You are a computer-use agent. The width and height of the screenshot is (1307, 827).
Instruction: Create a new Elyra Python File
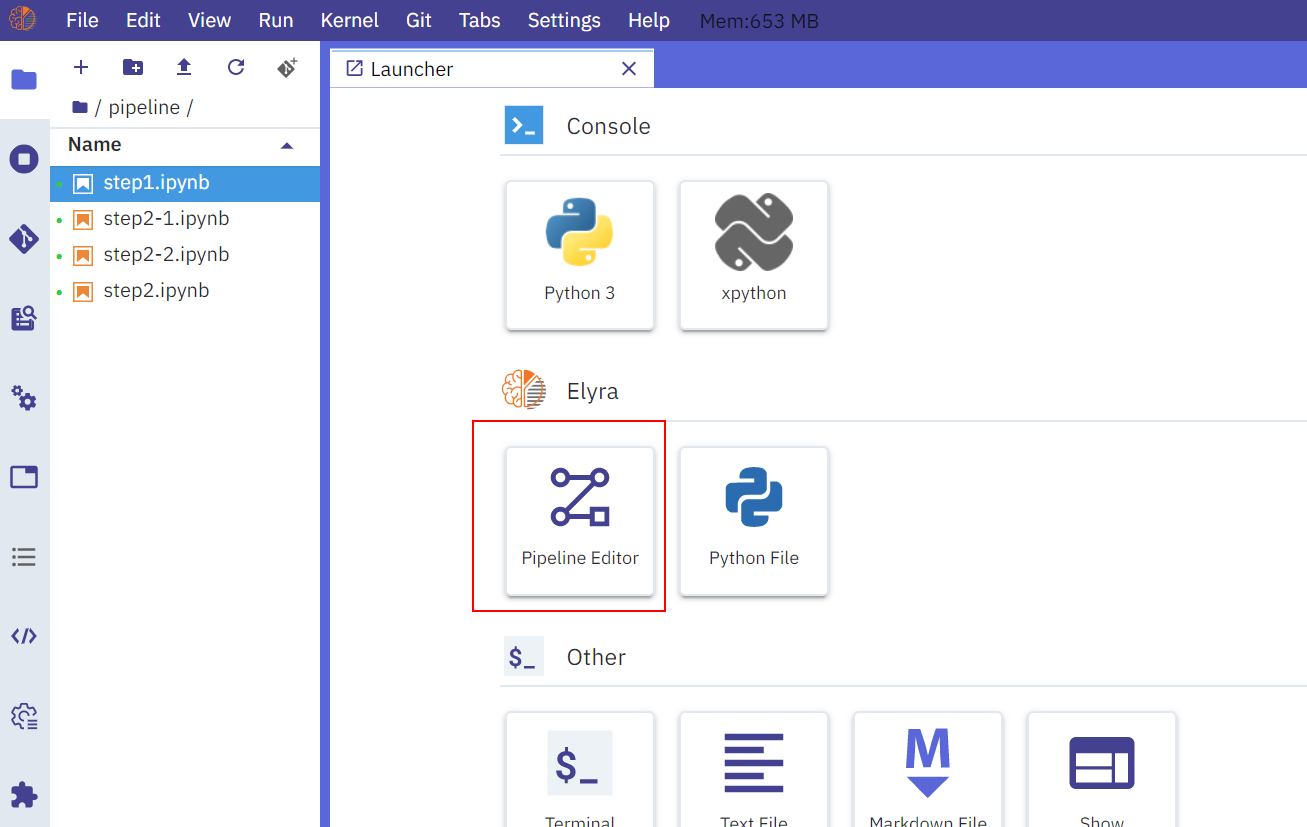coord(754,521)
